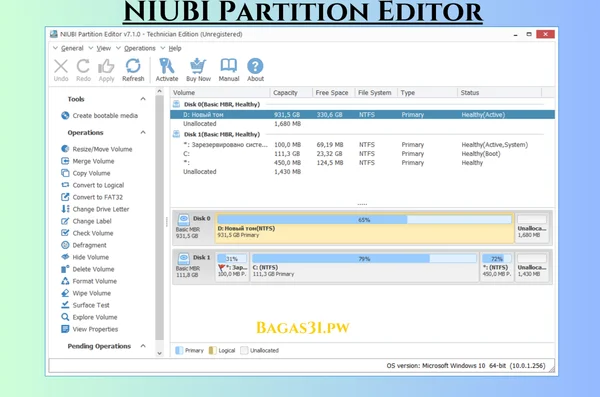Viewport: 600px width, 397px height.
Task: Click the Logical legend color swatch
Action: 212,350
